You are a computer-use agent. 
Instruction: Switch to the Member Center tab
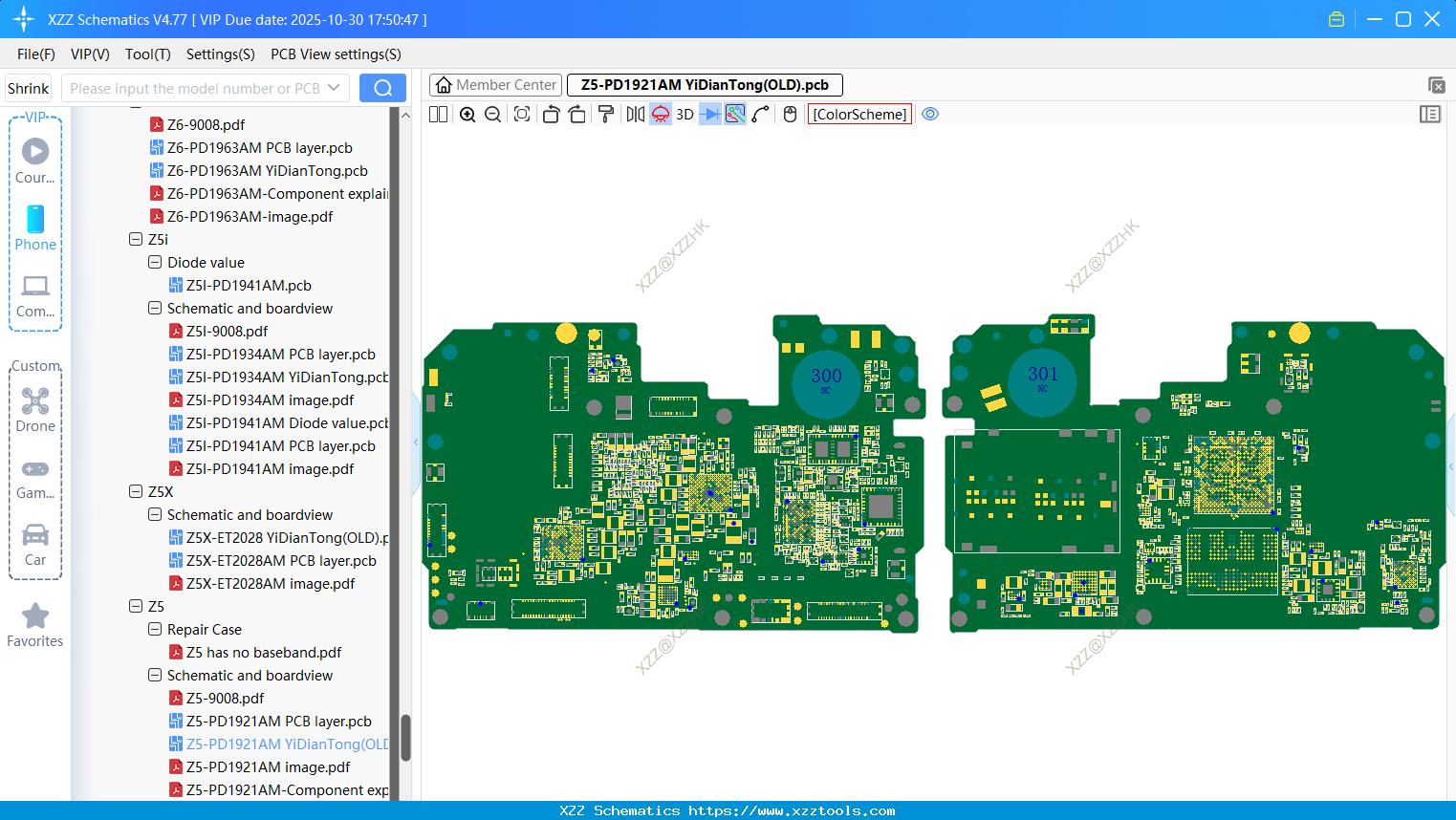coord(496,85)
